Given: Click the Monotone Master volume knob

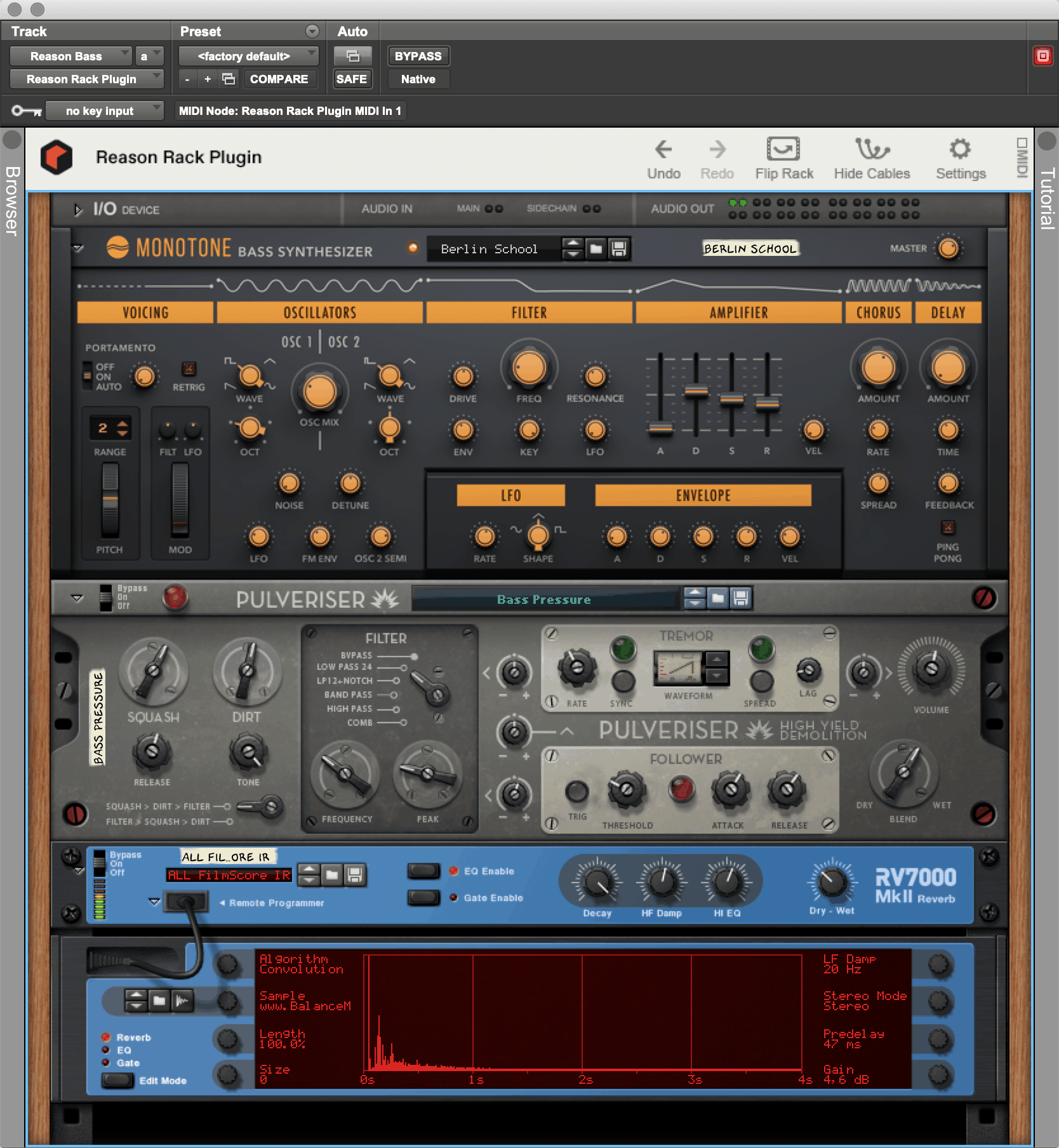Looking at the screenshot, I should [949, 248].
